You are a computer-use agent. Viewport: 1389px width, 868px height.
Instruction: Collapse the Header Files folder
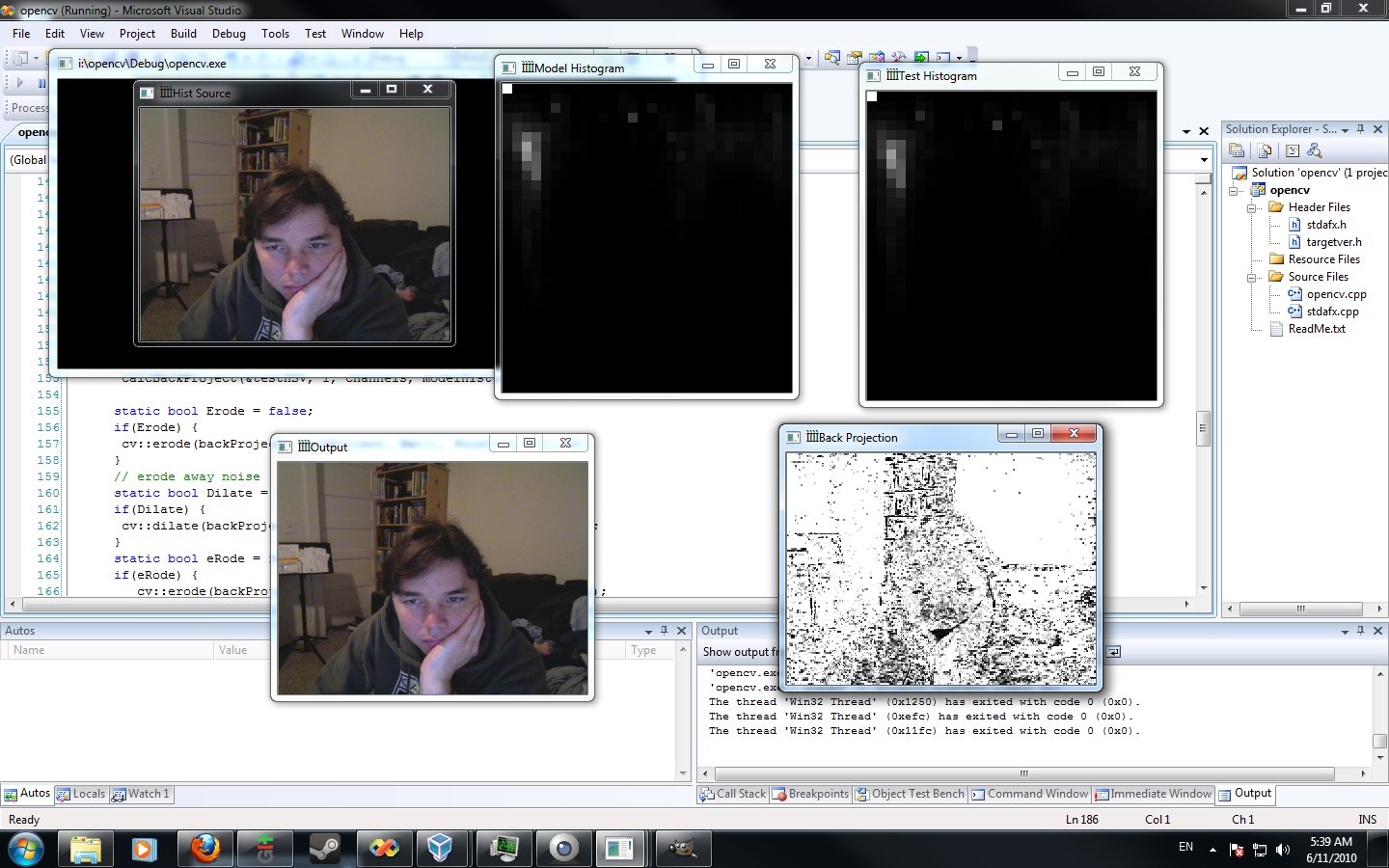pos(1252,207)
